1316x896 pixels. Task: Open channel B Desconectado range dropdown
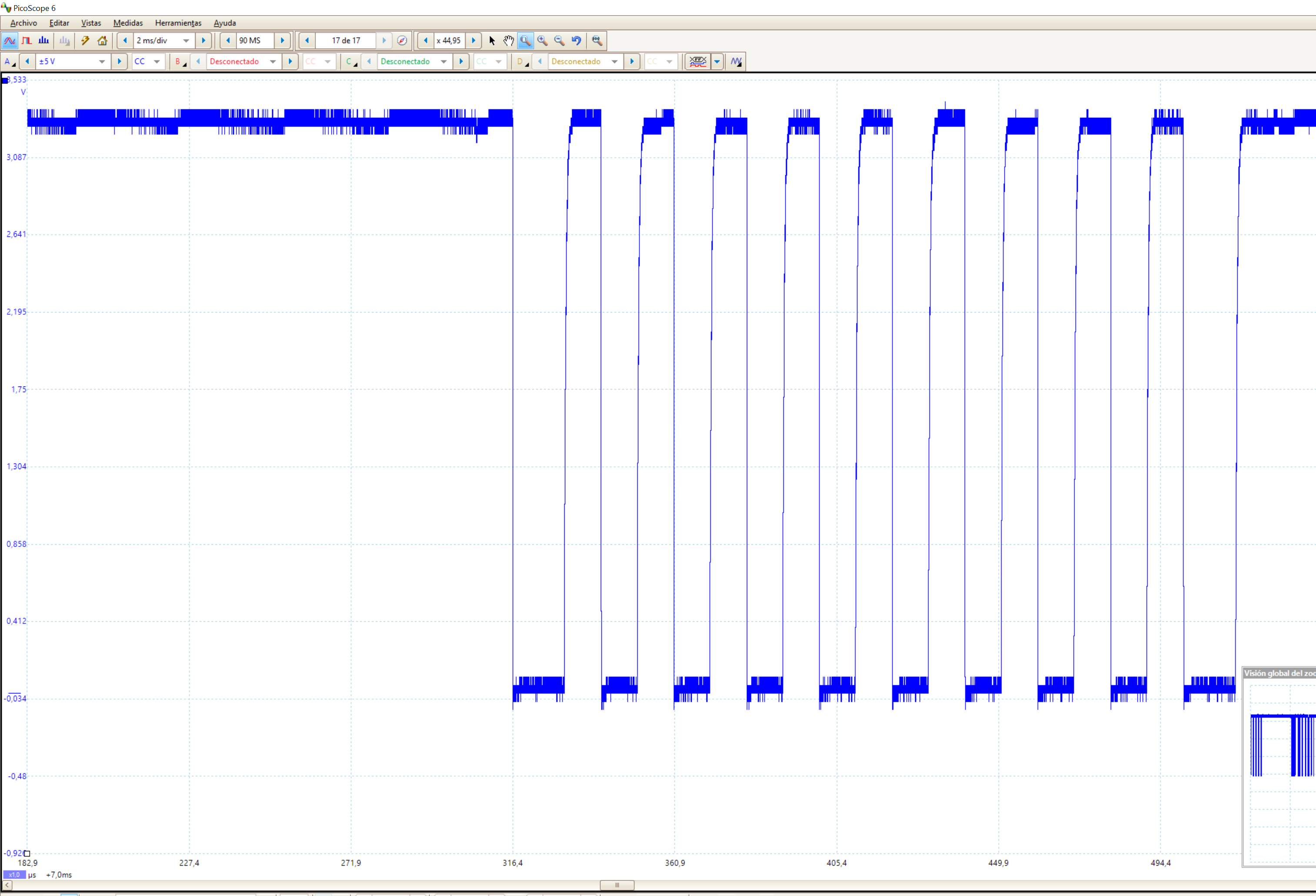273,62
